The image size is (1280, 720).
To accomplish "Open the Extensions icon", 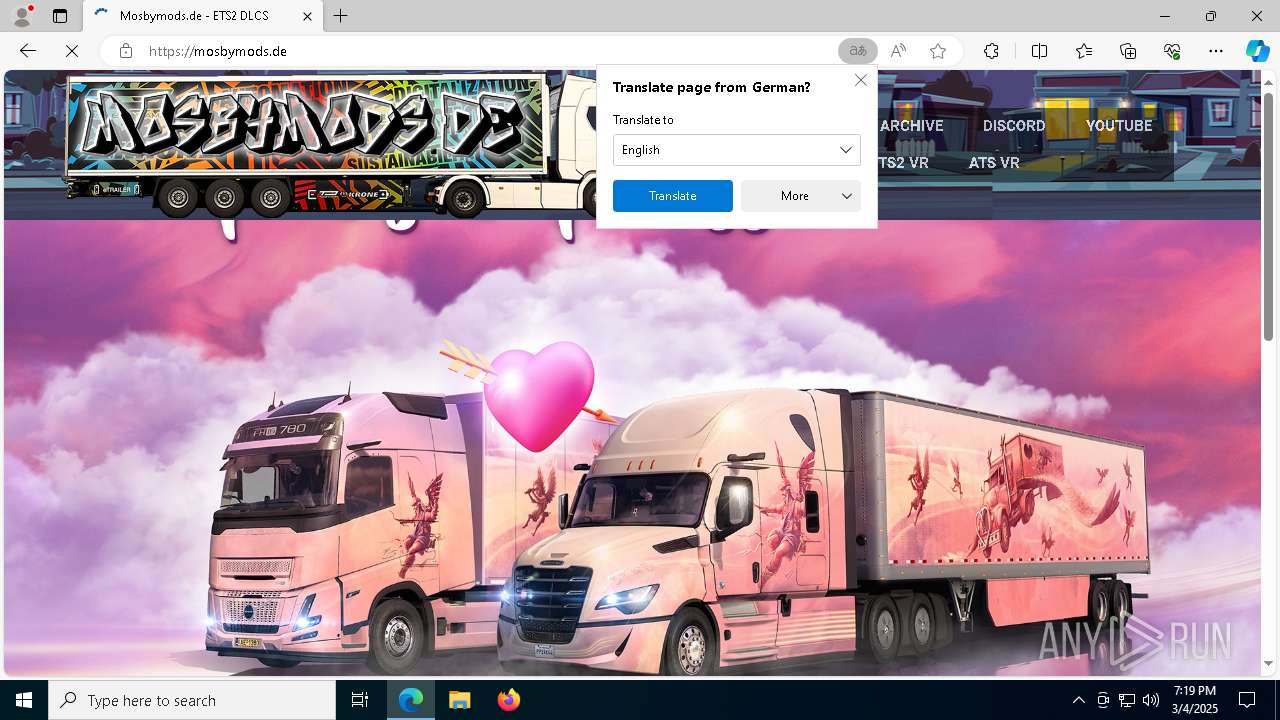I will pos(991,51).
